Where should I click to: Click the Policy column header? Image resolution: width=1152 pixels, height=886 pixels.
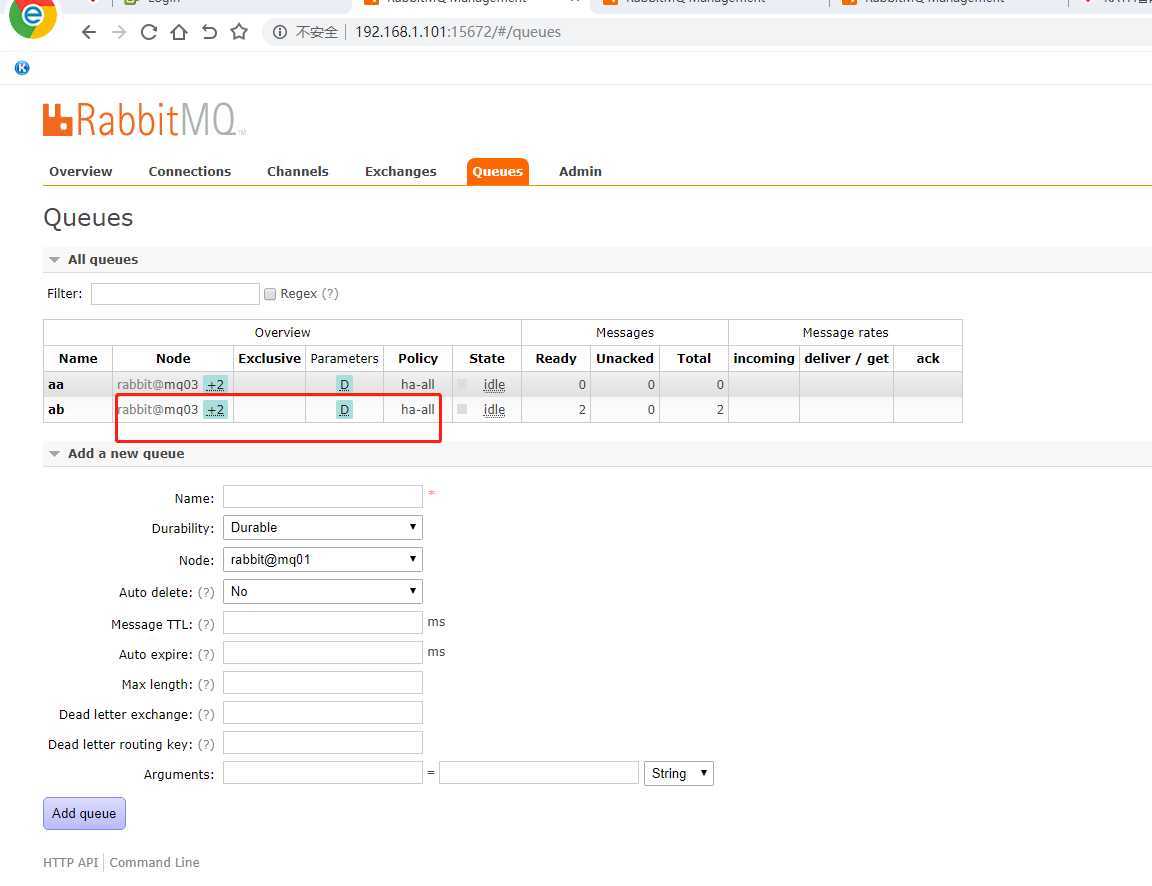click(x=417, y=359)
